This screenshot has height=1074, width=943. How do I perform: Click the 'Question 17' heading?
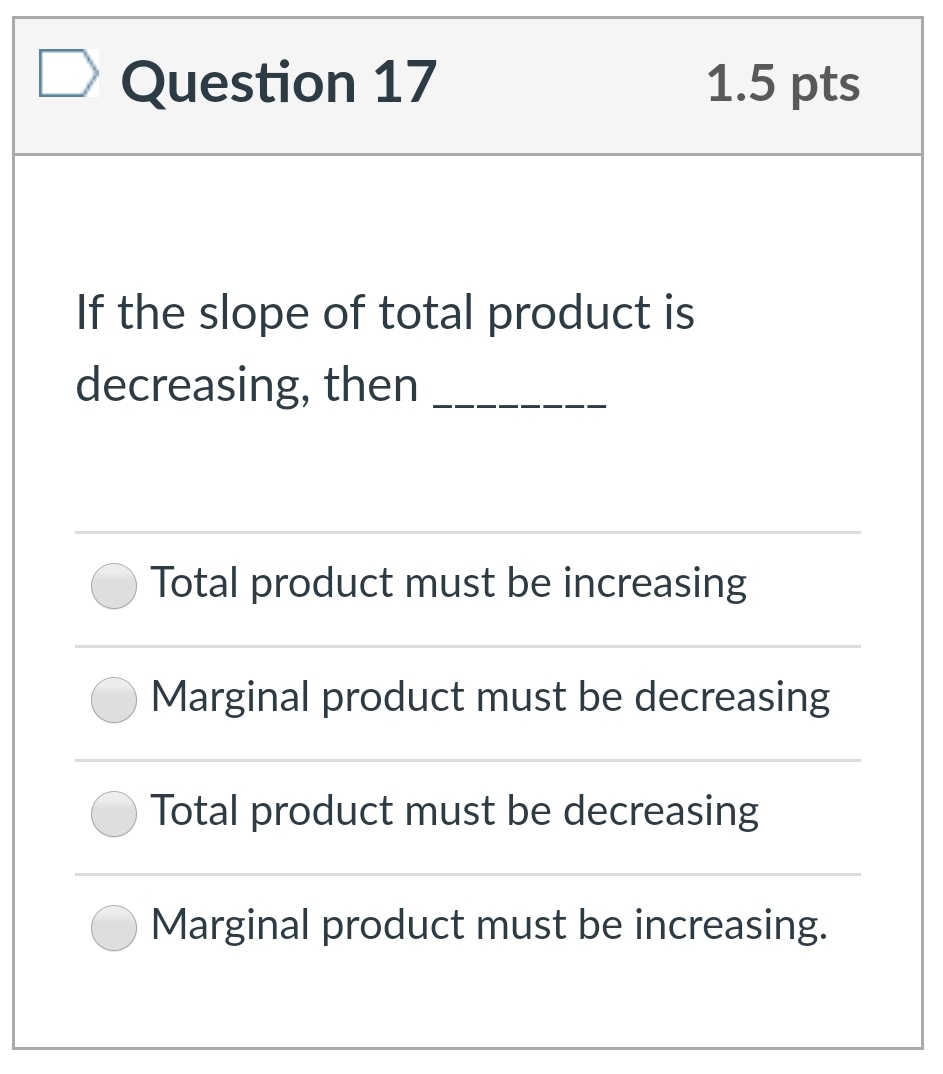pyautogui.click(x=281, y=82)
